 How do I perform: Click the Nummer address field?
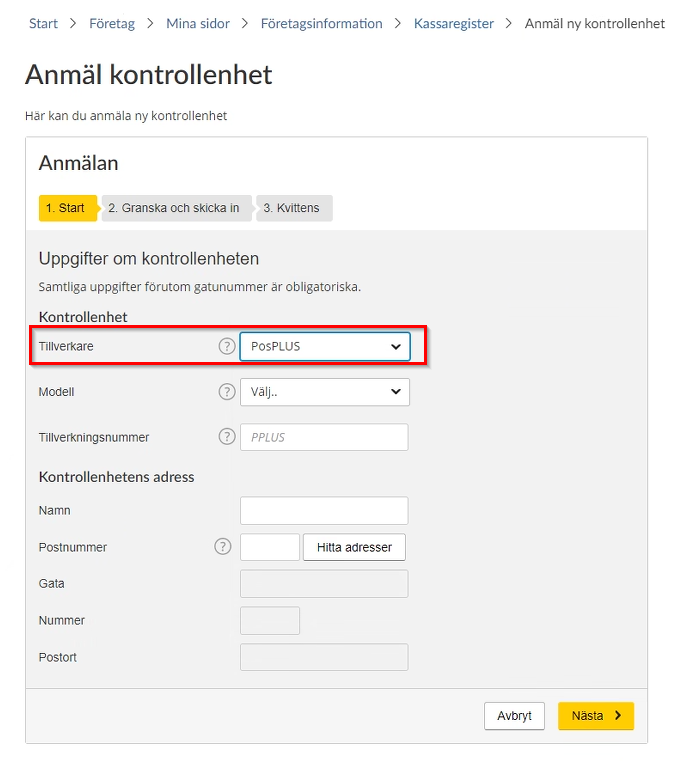tap(270, 621)
